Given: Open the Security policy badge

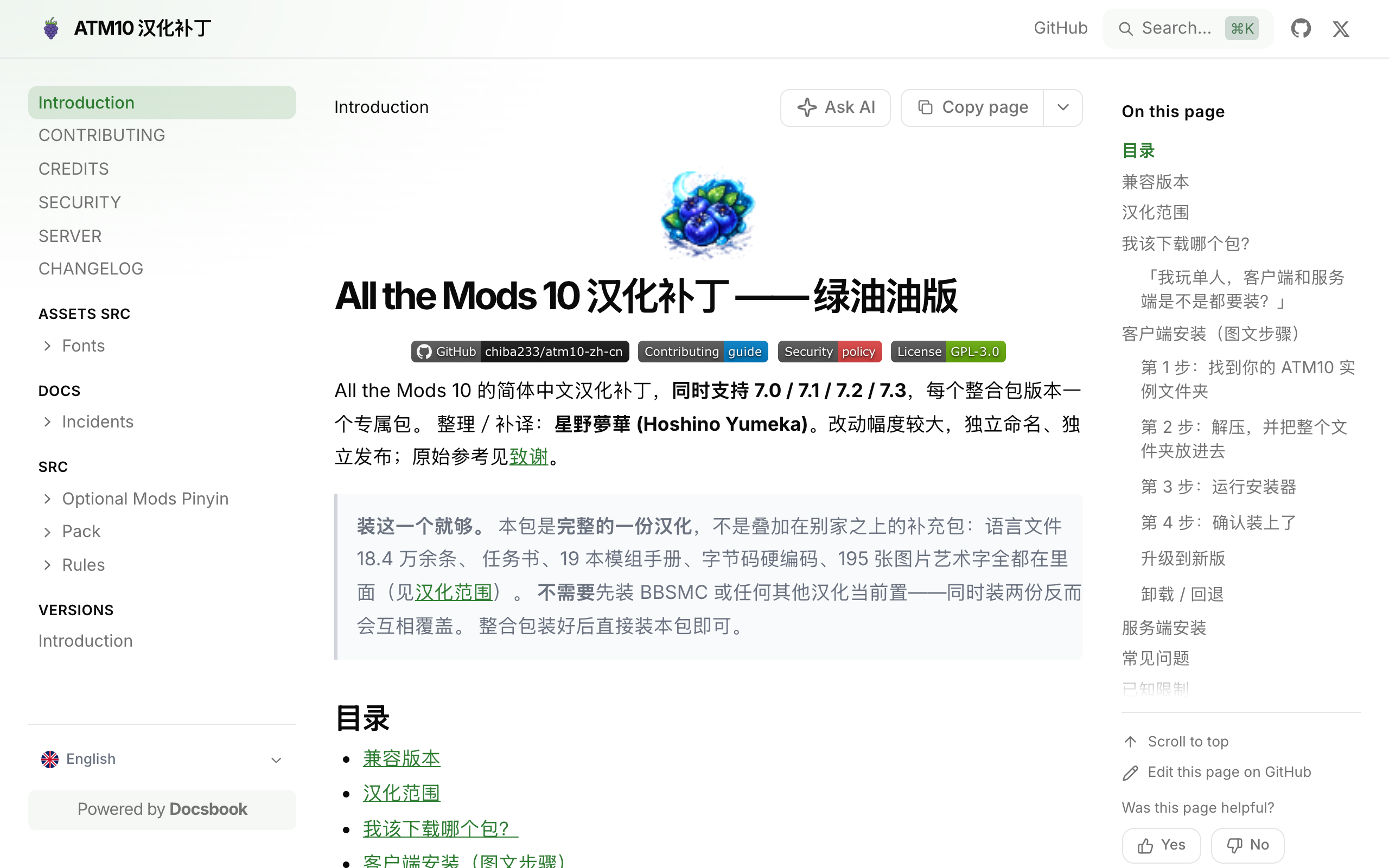Looking at the screenshot, I should (830, 352).
